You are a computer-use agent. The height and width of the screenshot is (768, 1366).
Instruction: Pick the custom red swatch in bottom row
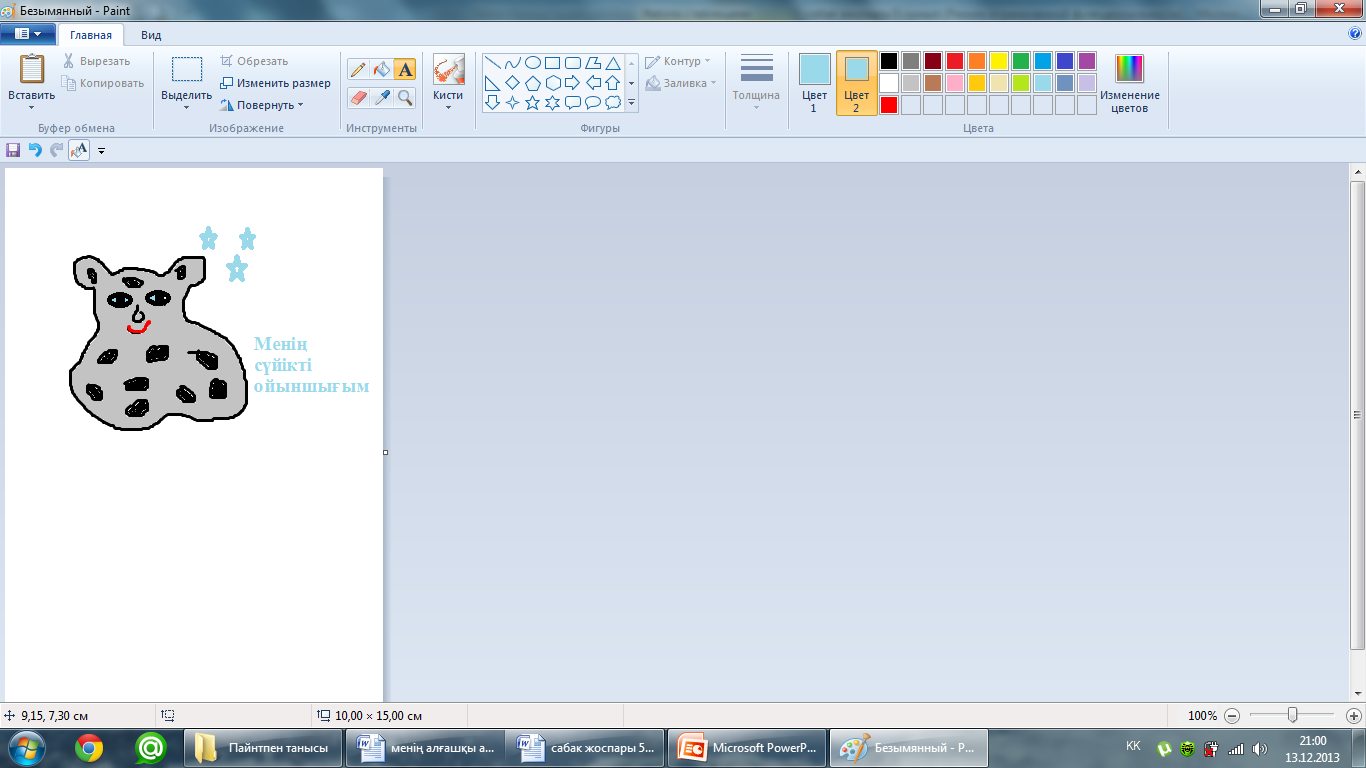coord(889,105)
